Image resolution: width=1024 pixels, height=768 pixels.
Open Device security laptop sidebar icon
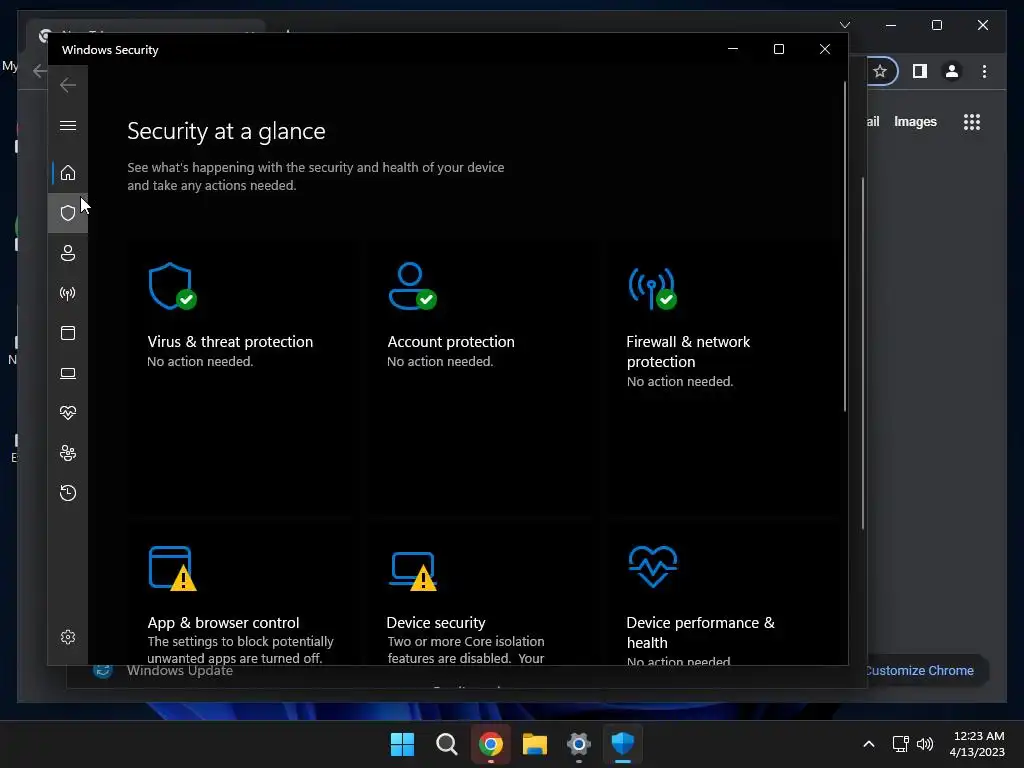tap(68, 373)
